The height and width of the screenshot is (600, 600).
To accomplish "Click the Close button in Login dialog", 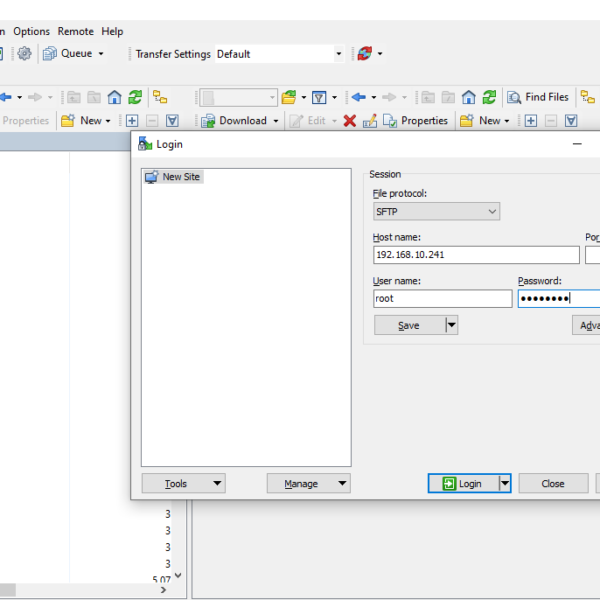I will click(x=553, y=484).
